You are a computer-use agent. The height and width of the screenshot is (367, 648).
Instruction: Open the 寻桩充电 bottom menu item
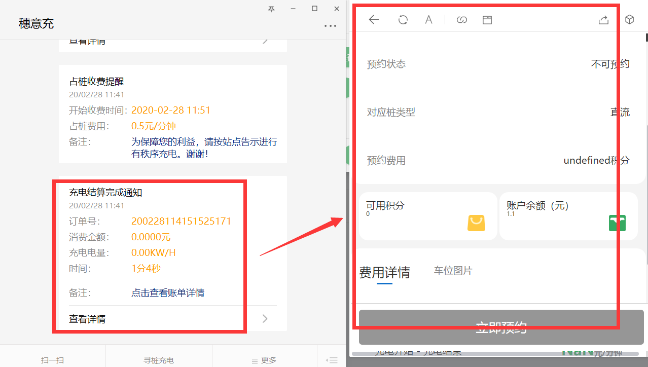pyautogui.click(x=159, y=360)
